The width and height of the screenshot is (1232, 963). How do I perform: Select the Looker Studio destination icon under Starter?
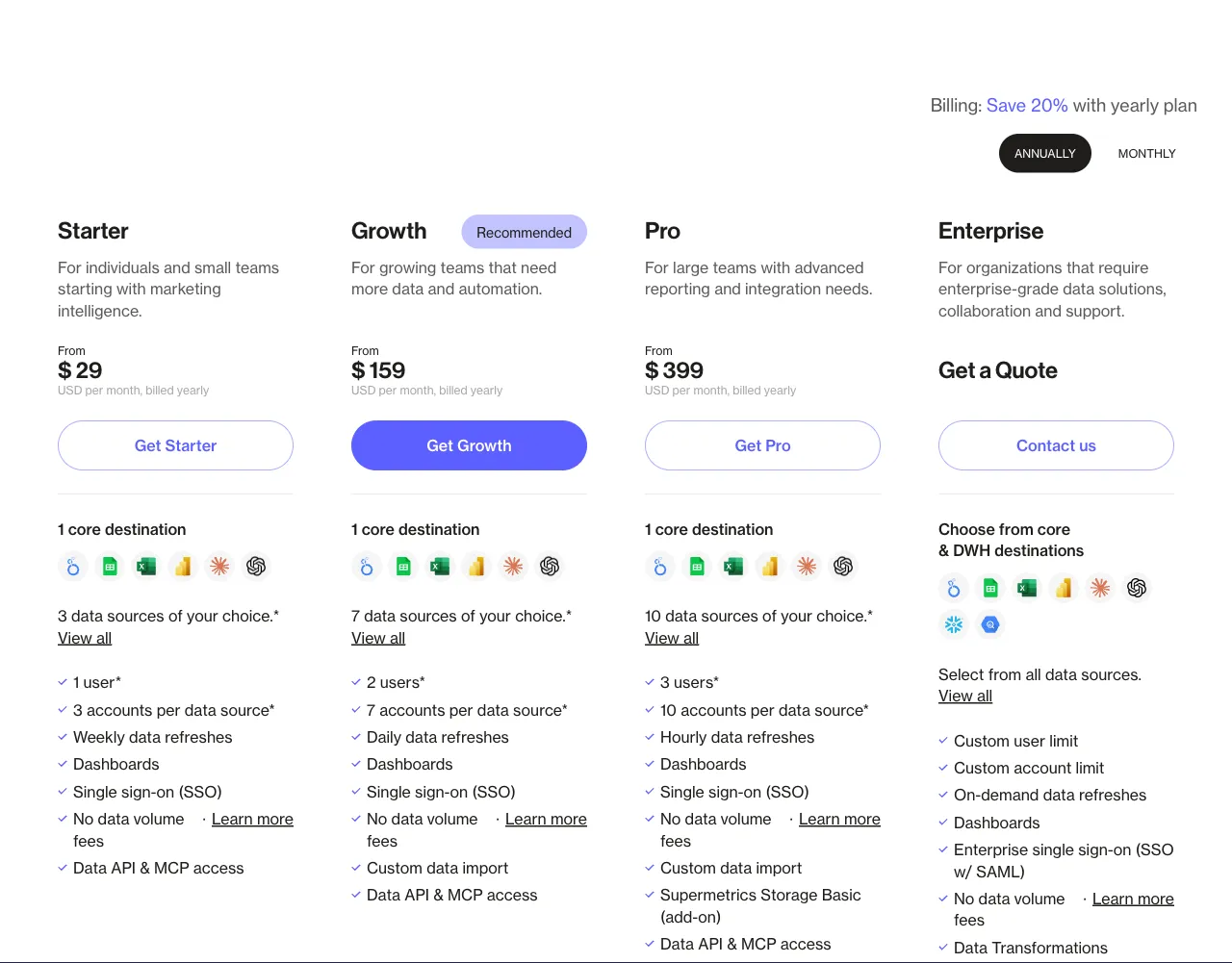(x=72, y=567)
